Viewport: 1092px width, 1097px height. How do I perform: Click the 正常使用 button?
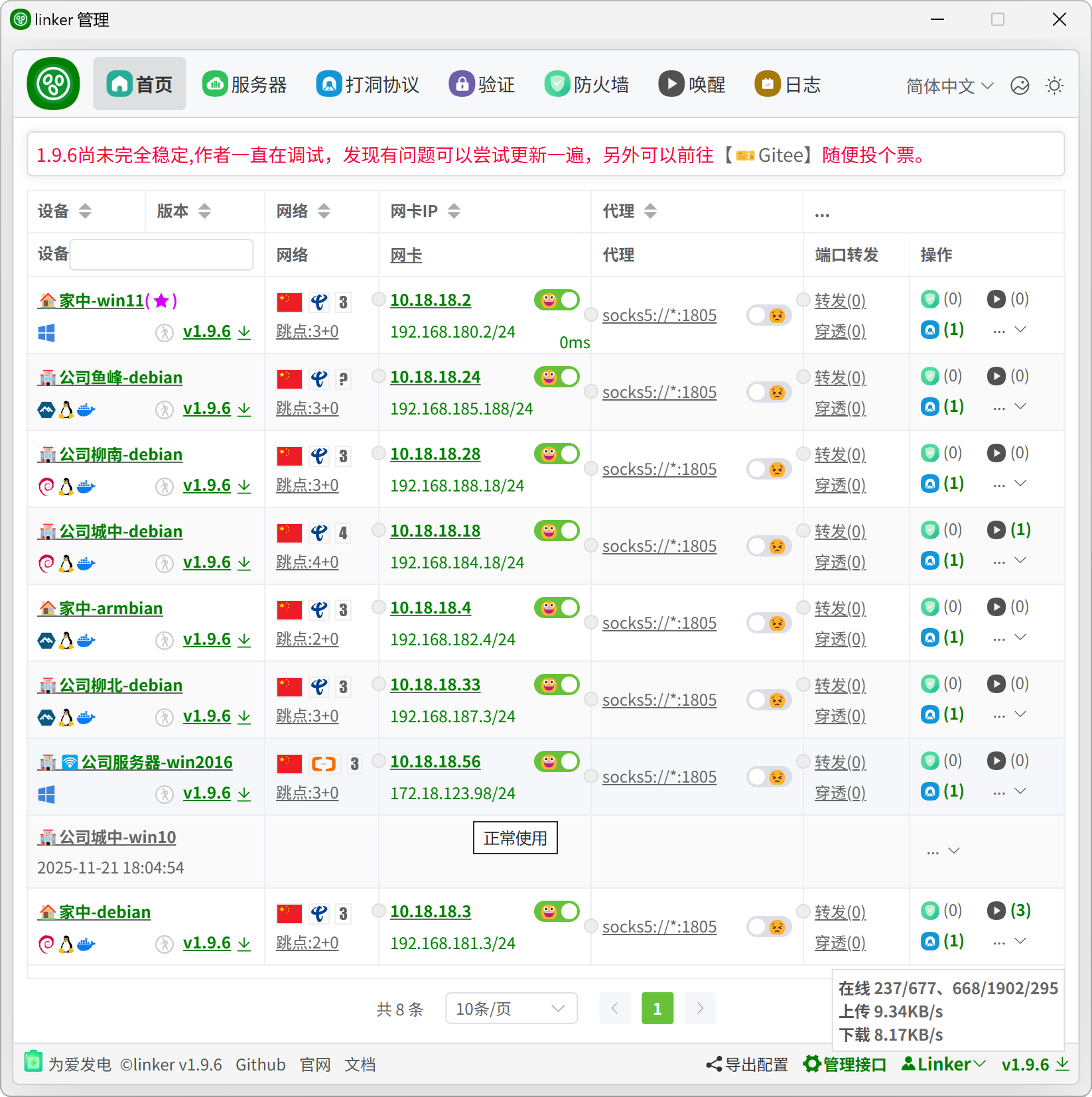(x=515, y=838)
